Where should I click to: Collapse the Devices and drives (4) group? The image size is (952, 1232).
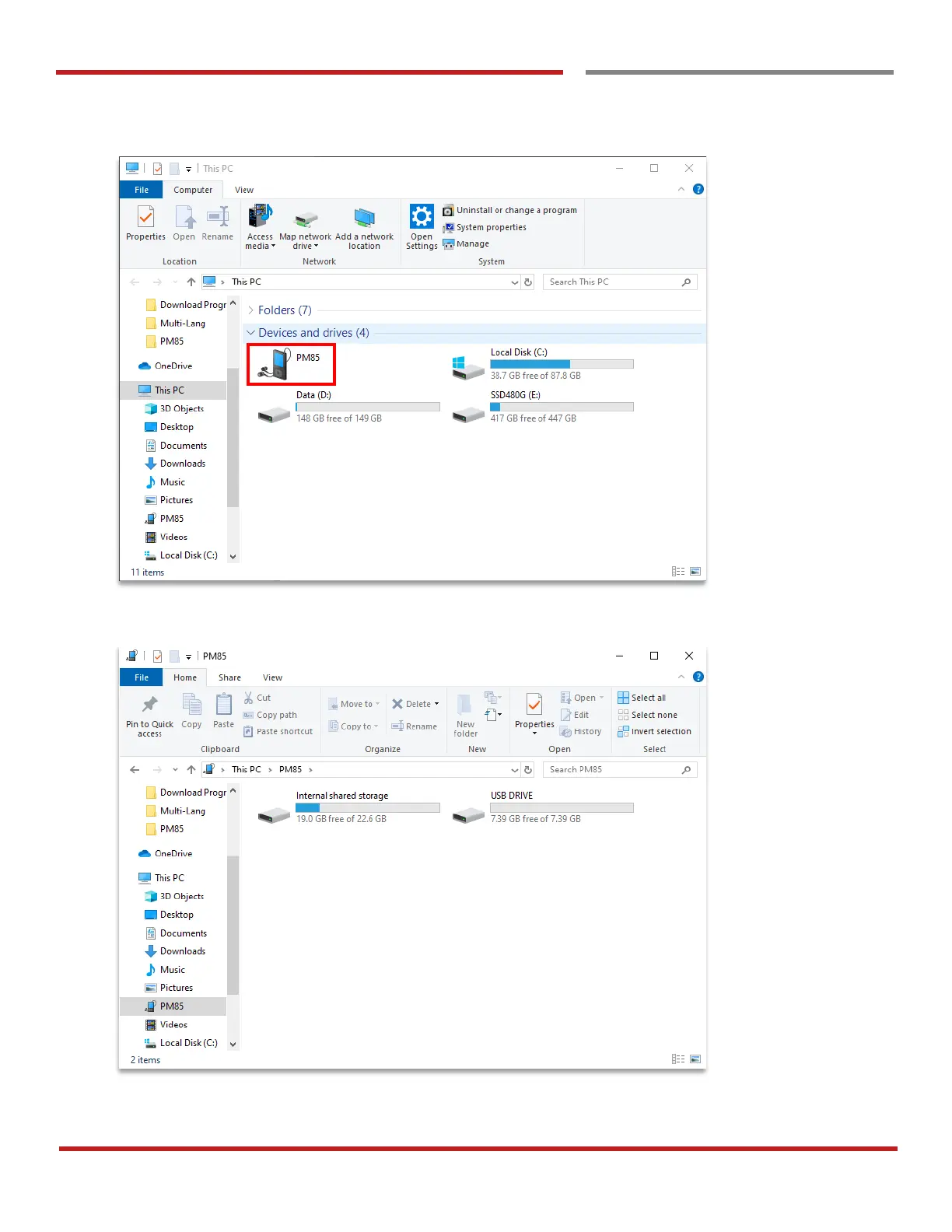pos(251,333)
